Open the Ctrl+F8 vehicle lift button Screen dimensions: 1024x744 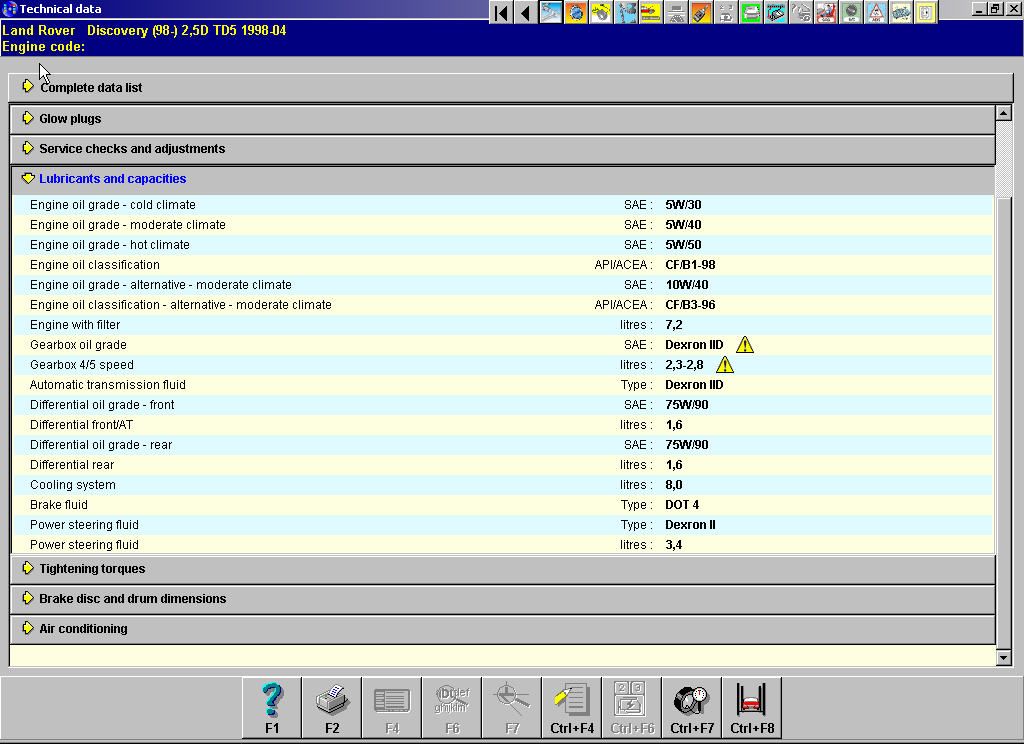752,708
